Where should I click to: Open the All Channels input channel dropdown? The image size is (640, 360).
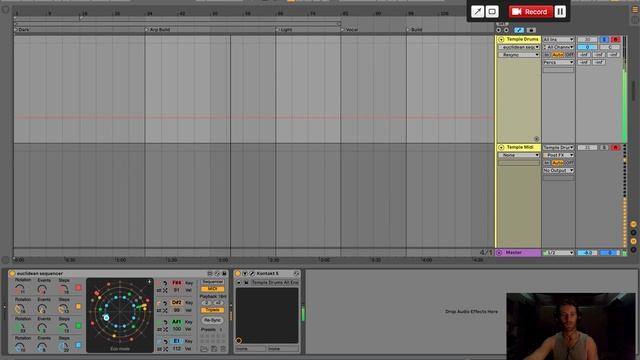558,47
